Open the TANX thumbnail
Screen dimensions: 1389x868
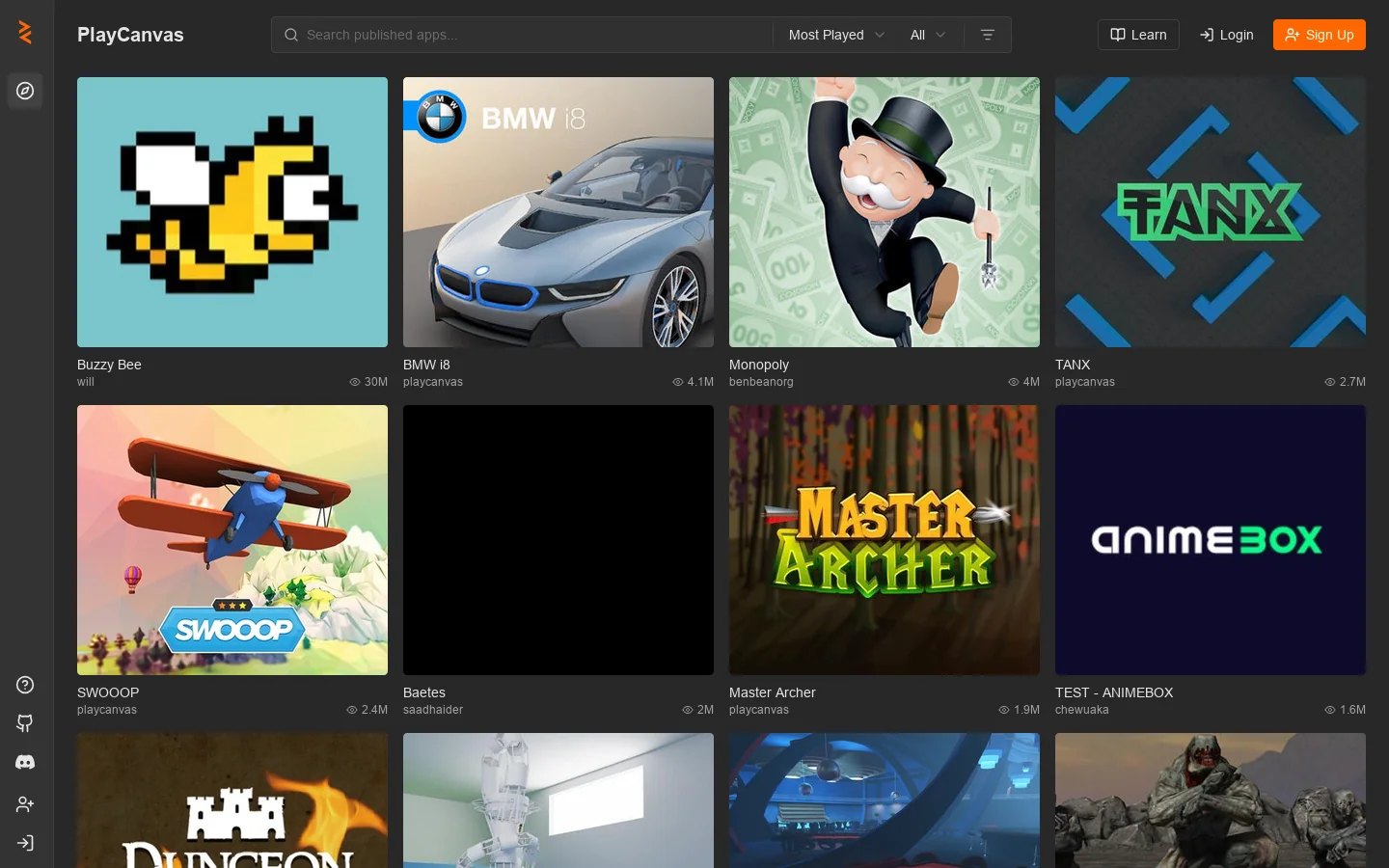click(x=1211, y=212)
